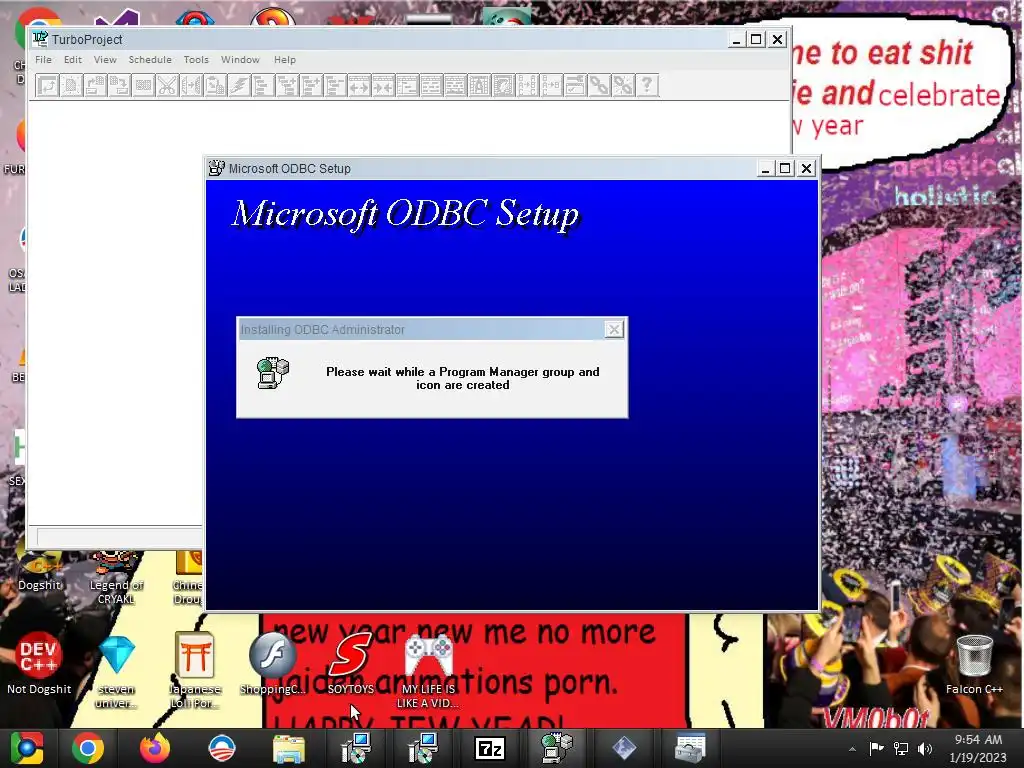This screenshot has height=768, width=1024.
Task: Click the toolbox taskbar icon
Action: [x=690, y=748]
